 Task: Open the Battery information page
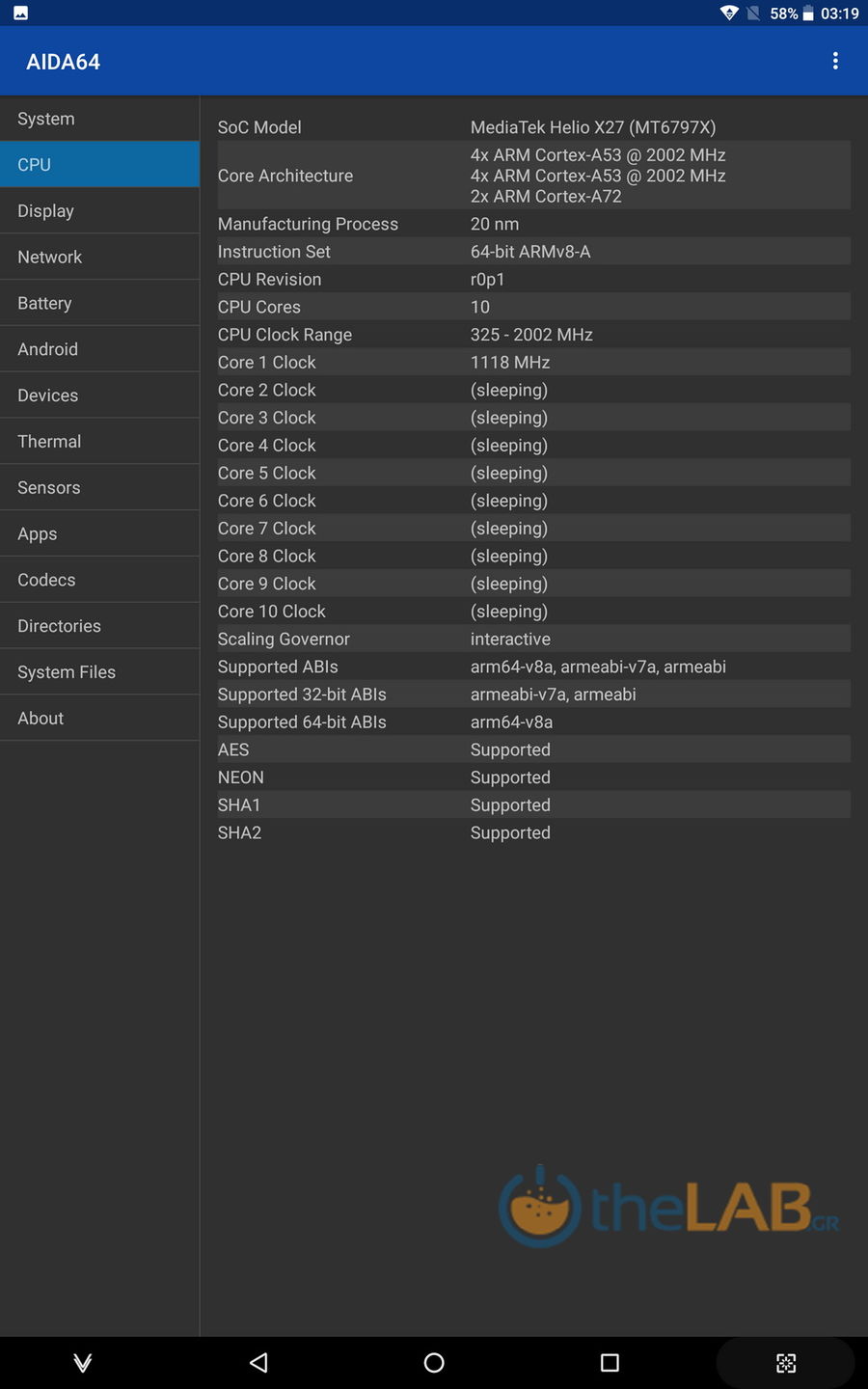pos(99,304)
